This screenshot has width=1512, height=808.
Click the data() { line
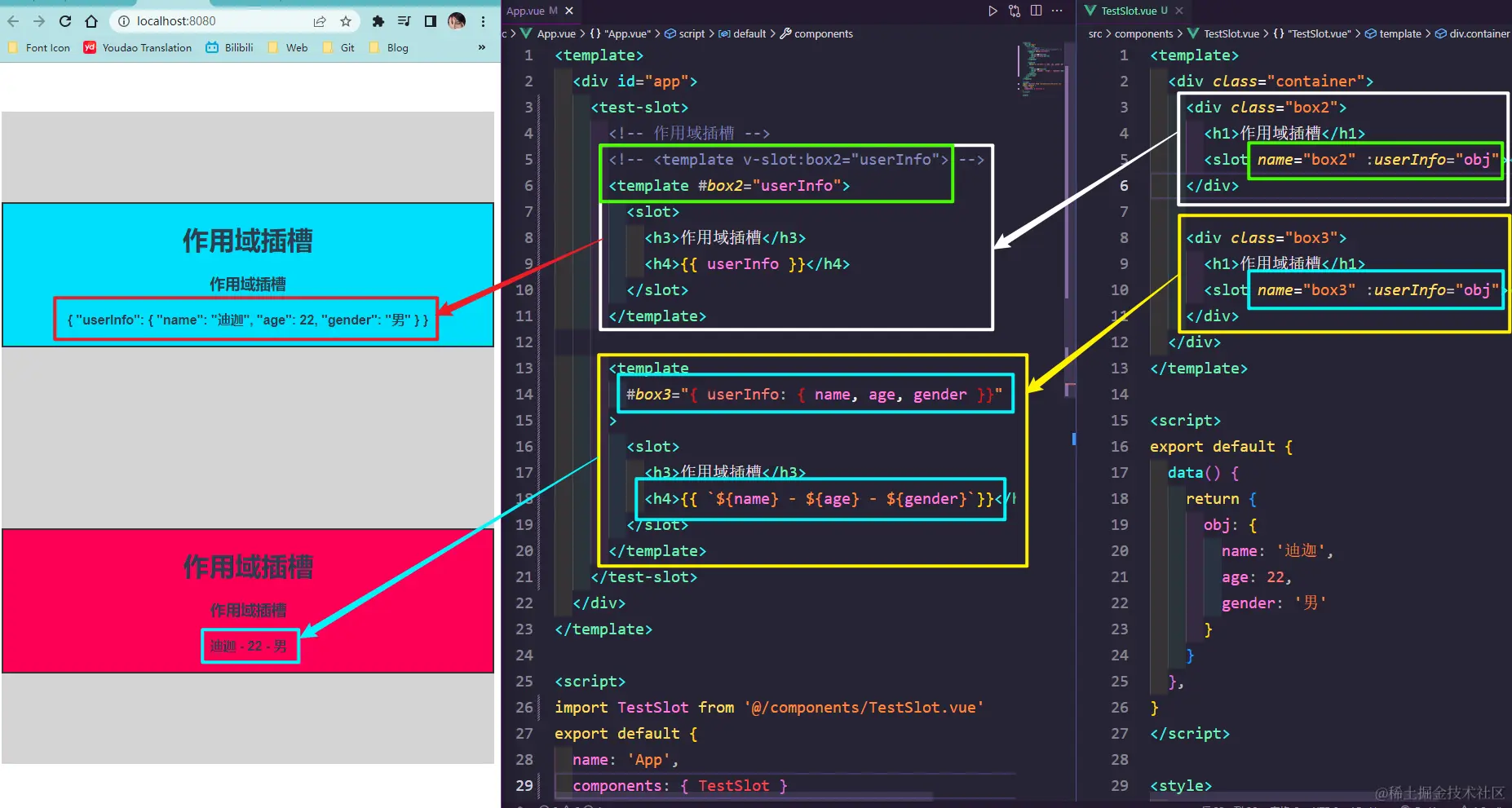[1204, 472]
